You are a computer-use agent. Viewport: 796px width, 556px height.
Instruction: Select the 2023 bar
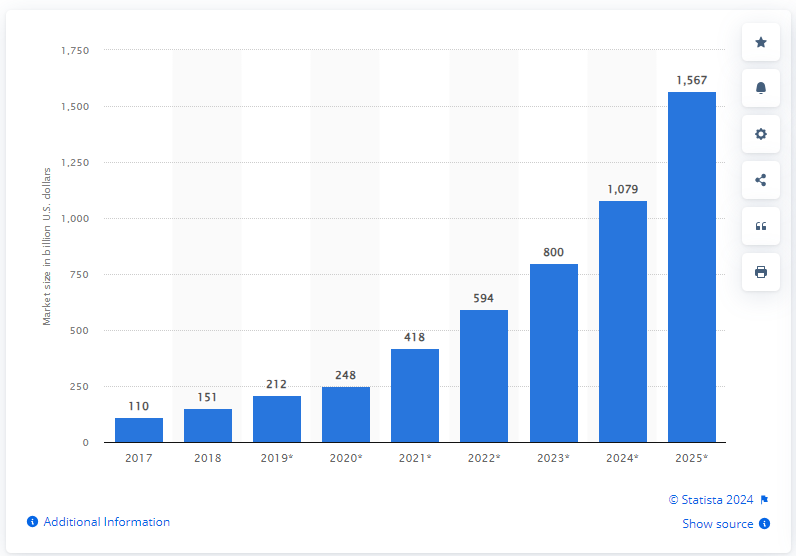point(554,353)
